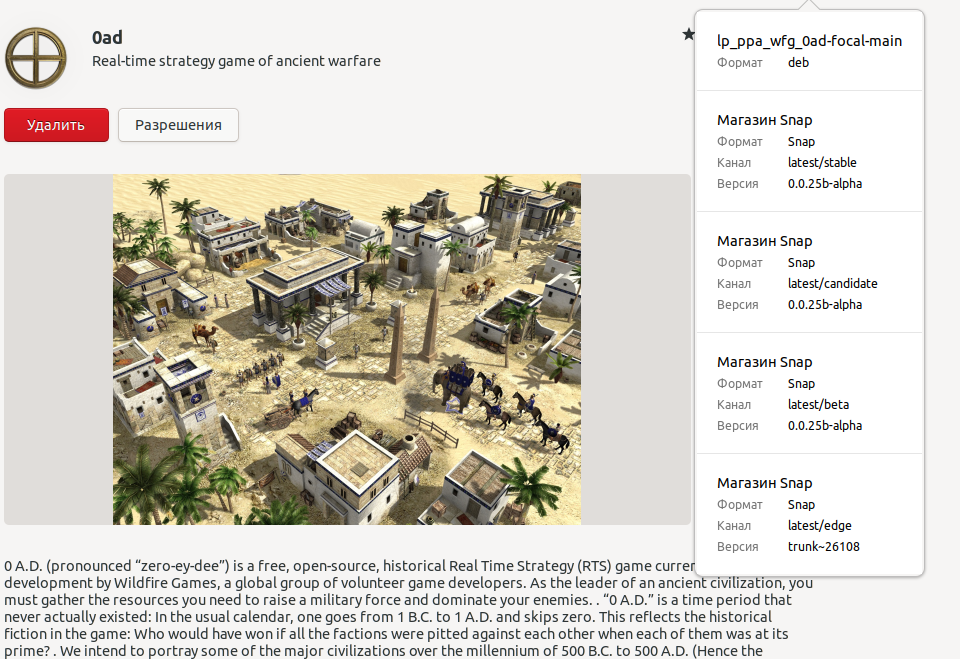Select the Snap source with latest/edge channel
Viewport: 960px width, 659px height.
[x=809, y=514]
